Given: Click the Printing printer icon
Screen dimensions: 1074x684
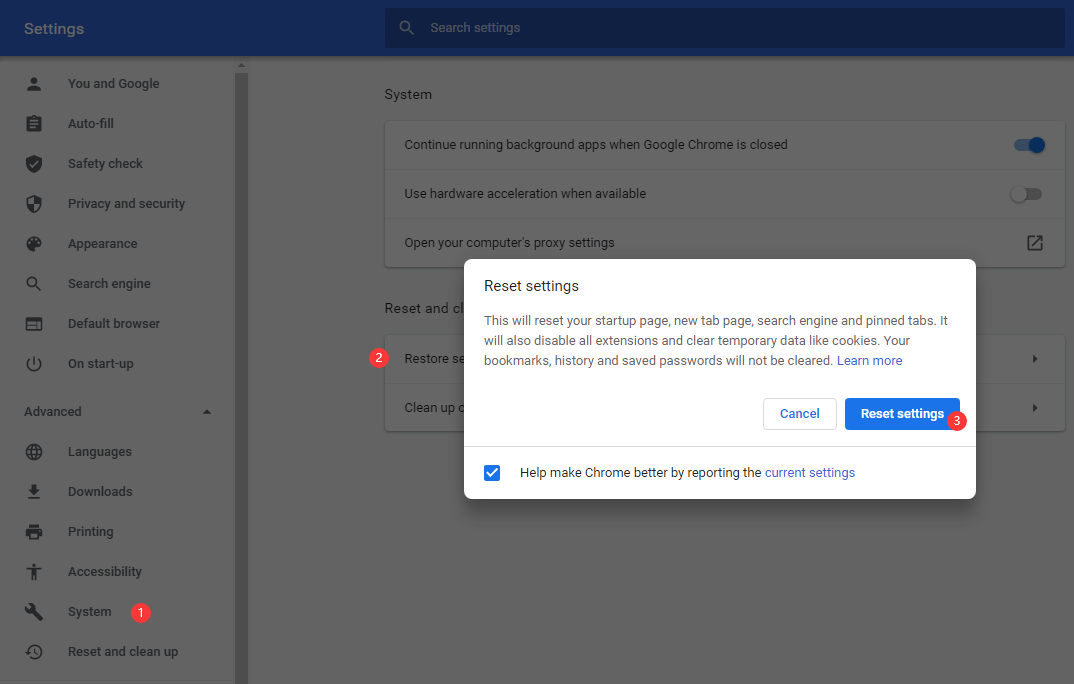Looking at the screenshot, I should (x=34, y=531).
